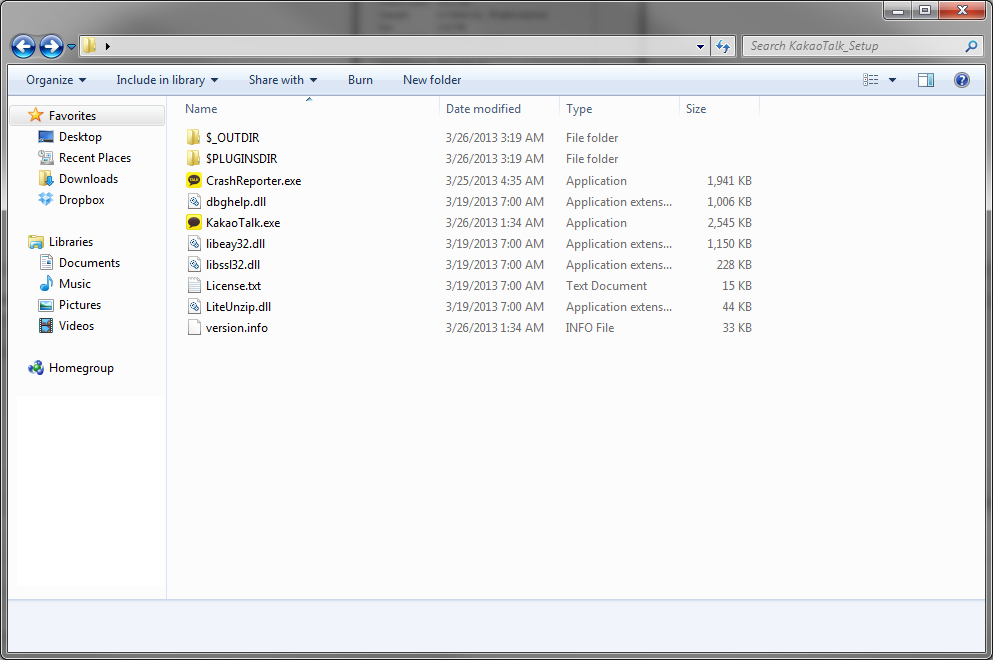Click the New folder button
Screen dimensions: 993x660
(x=432, y=80)
